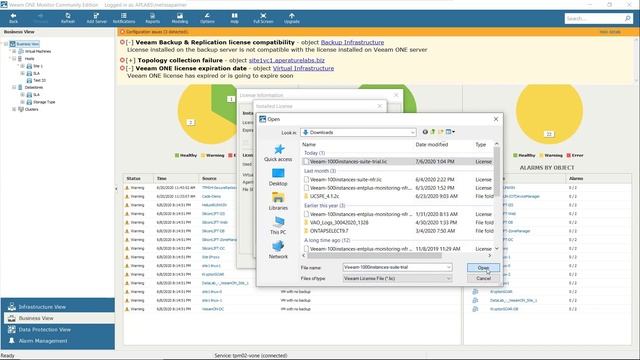Click the Refresh toolbar icon
Screen dimensions: 640x360
coord(68,18)
